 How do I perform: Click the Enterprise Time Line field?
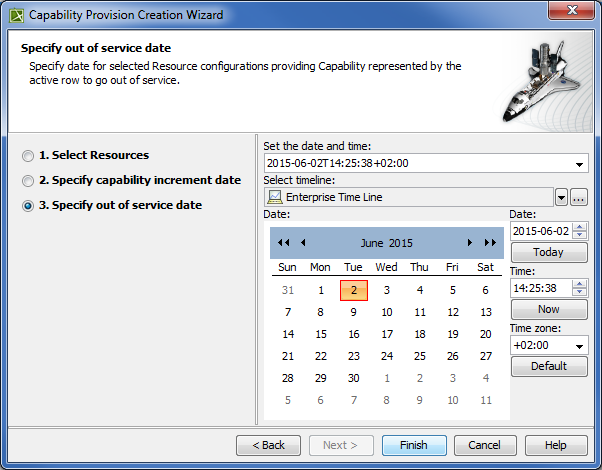pos(408,197)
